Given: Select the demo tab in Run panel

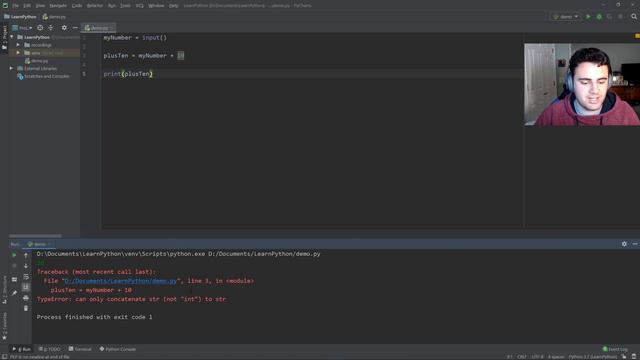Looking at the screenshot, I should coord(39,244).
